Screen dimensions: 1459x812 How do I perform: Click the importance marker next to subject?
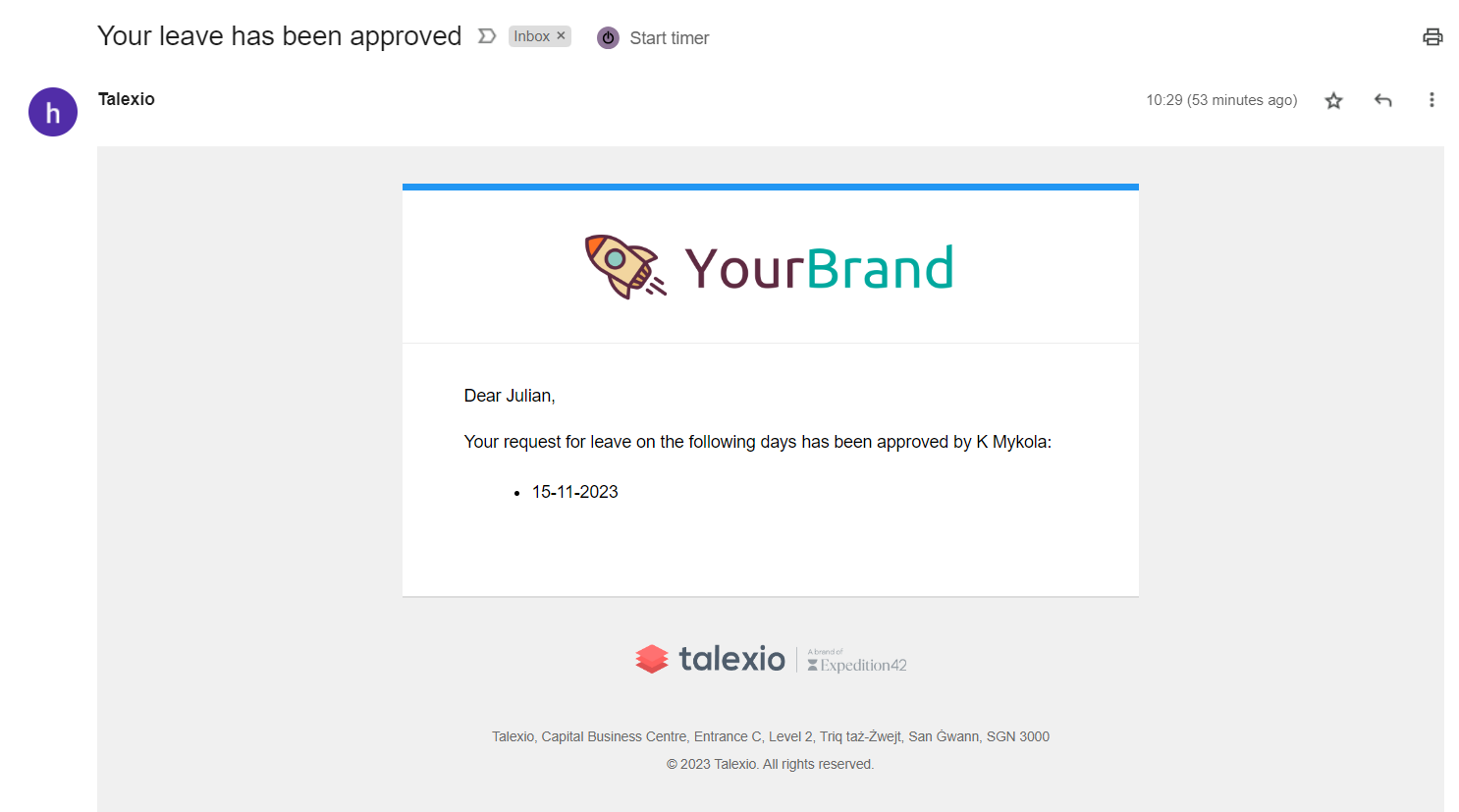click(x=487, y=36)
